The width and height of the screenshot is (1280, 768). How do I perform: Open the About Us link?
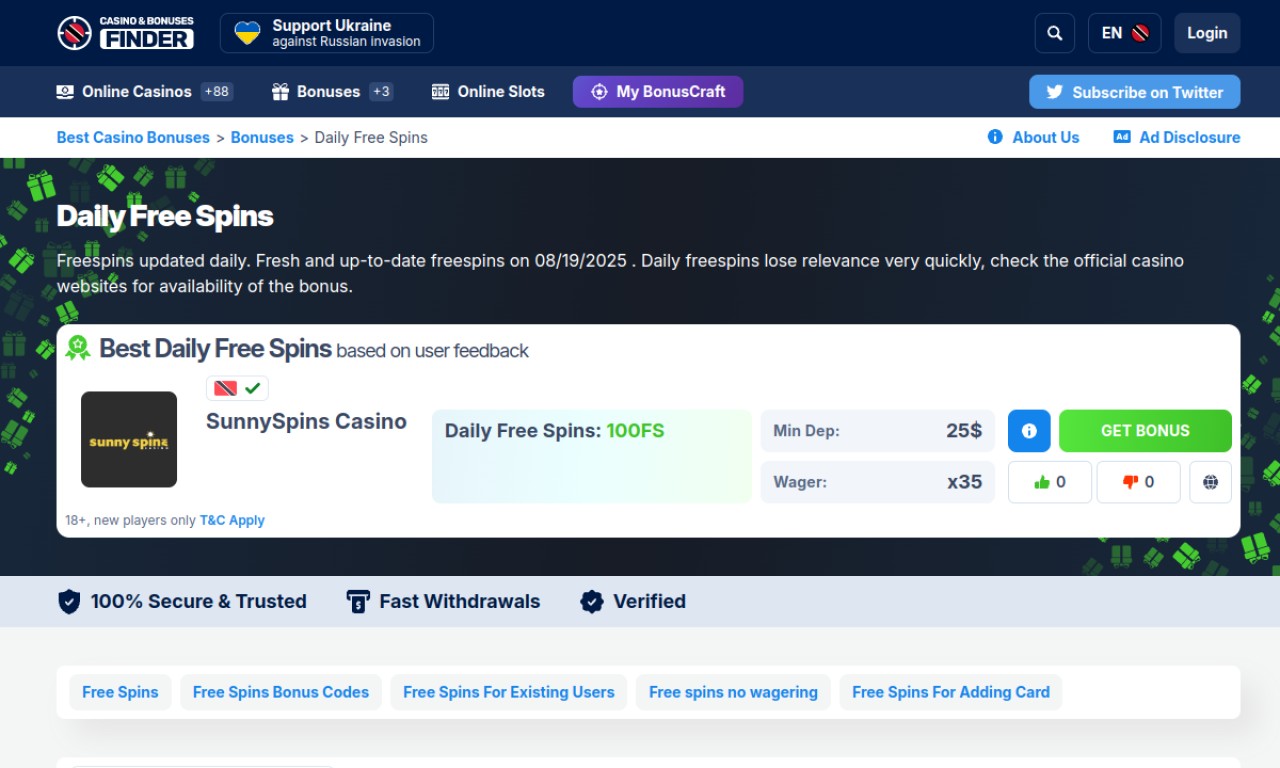tap(1033, 138)
